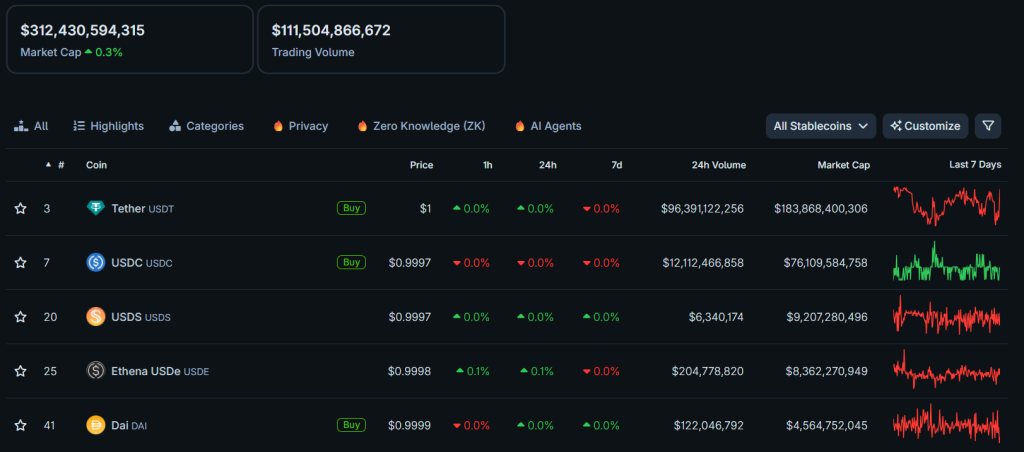This screenshot has width=1024, height=452.
Task: Favorite Tether with the star icon
Action: click(x=20, y=208)
